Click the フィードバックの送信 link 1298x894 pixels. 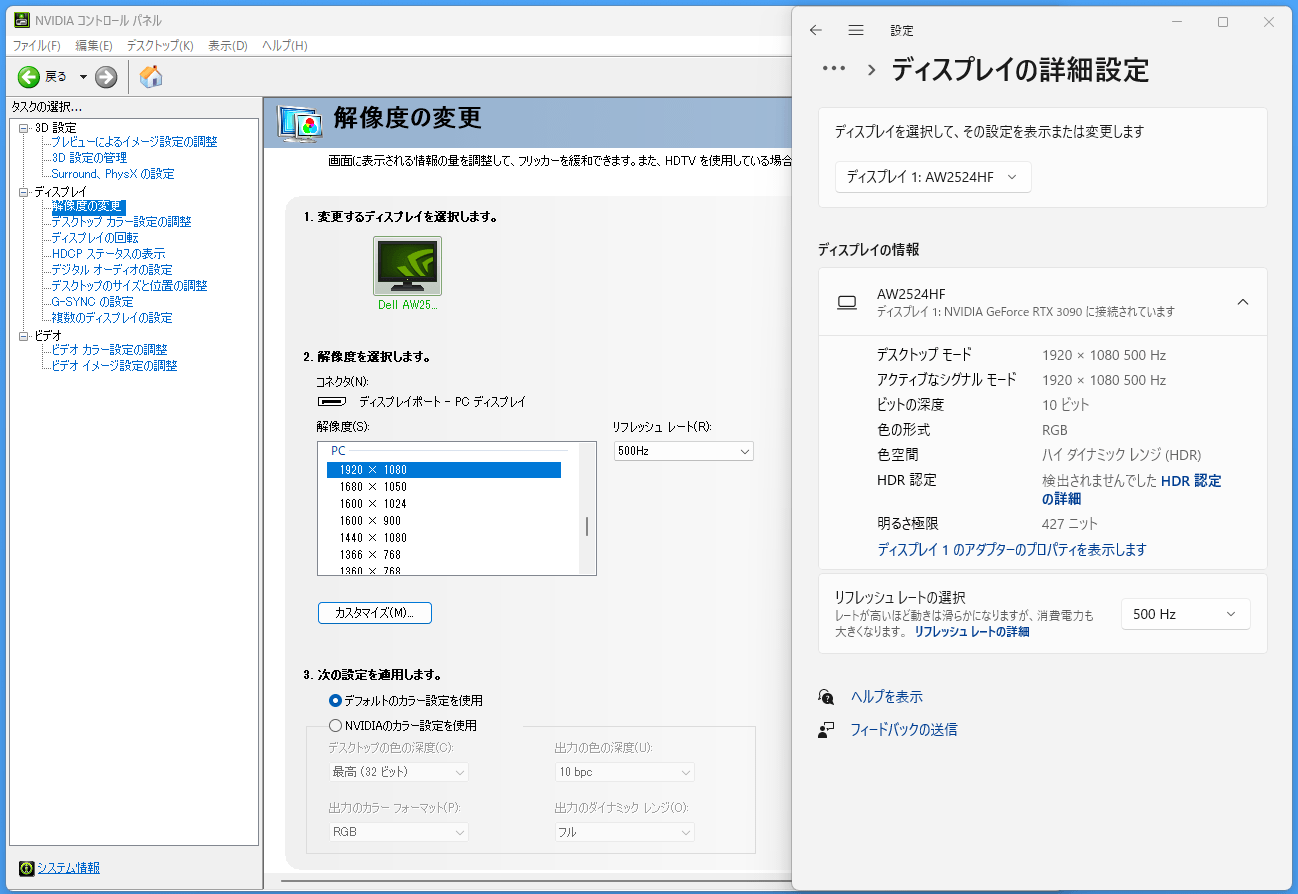click(x=904, y=730)
